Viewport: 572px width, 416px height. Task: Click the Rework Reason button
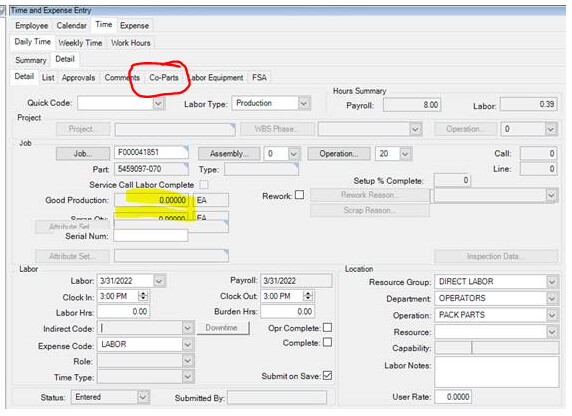coord(370,194)
